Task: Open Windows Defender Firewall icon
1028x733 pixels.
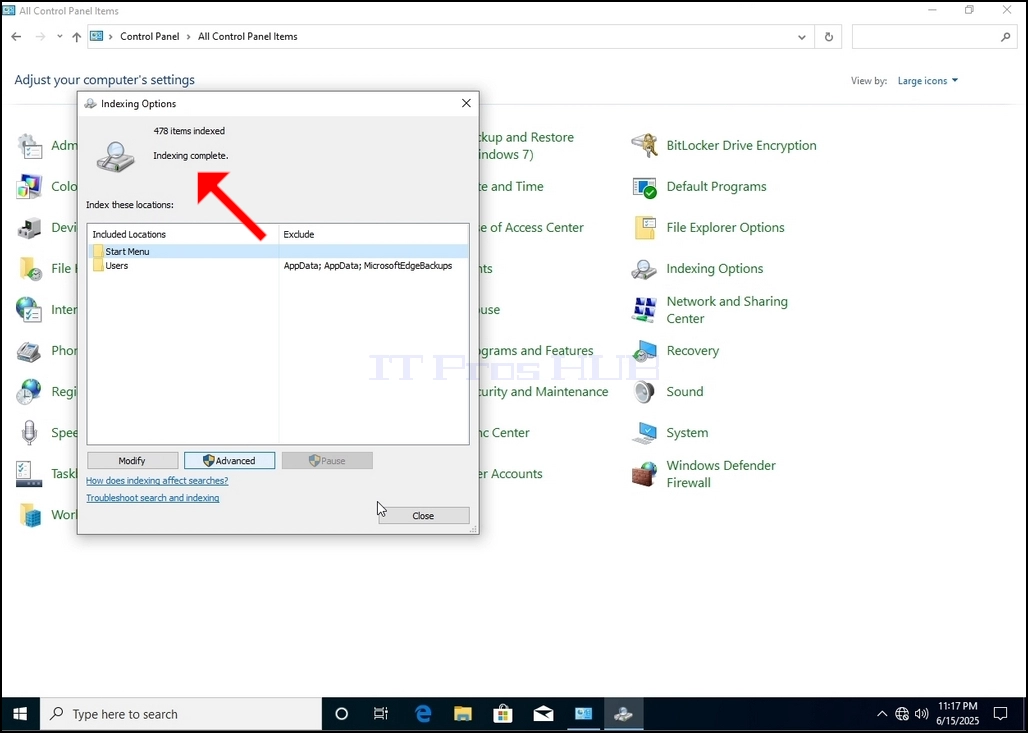Action: point(644,474)
